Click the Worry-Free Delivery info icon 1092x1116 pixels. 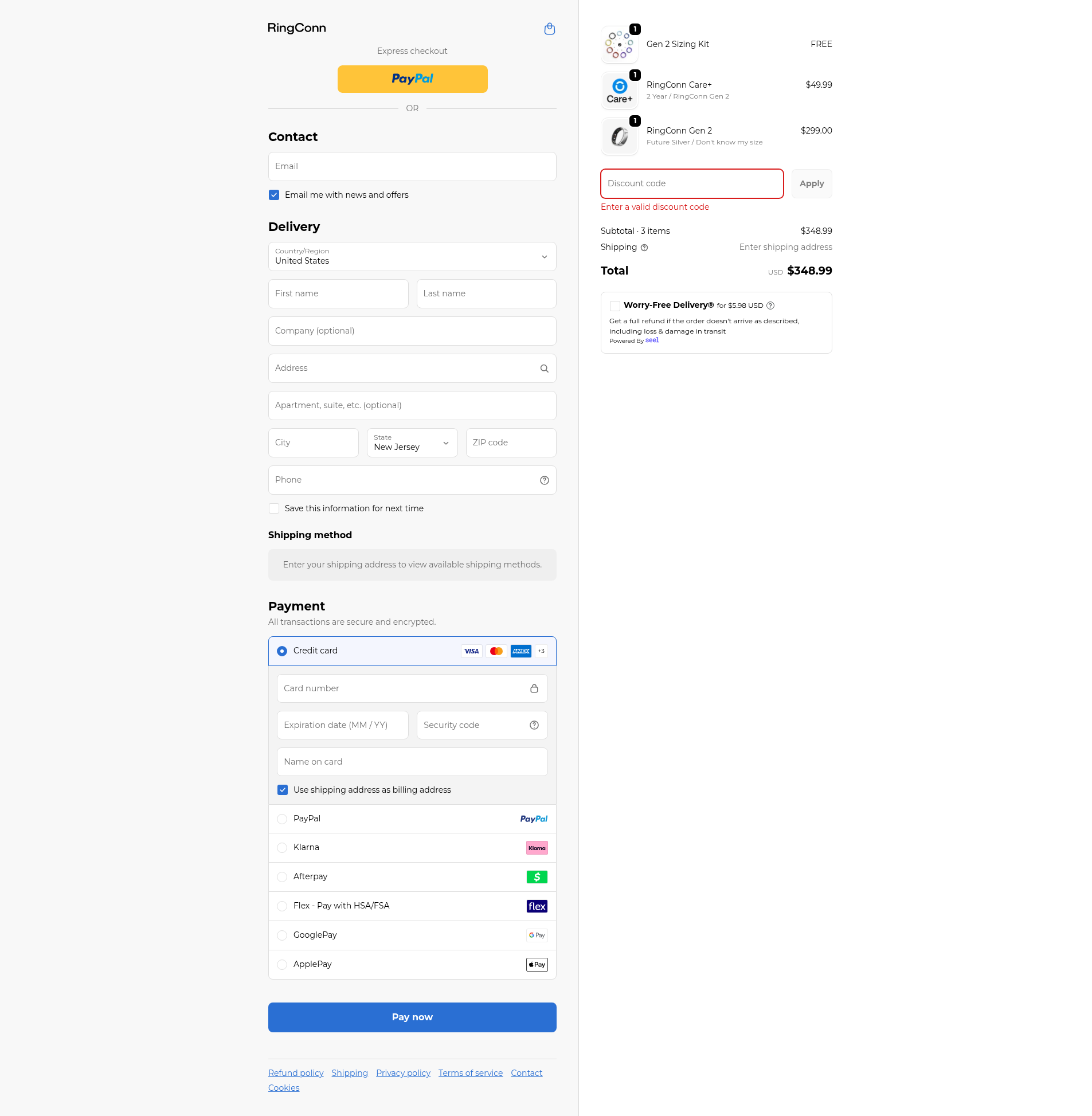(x=770, y=306)
